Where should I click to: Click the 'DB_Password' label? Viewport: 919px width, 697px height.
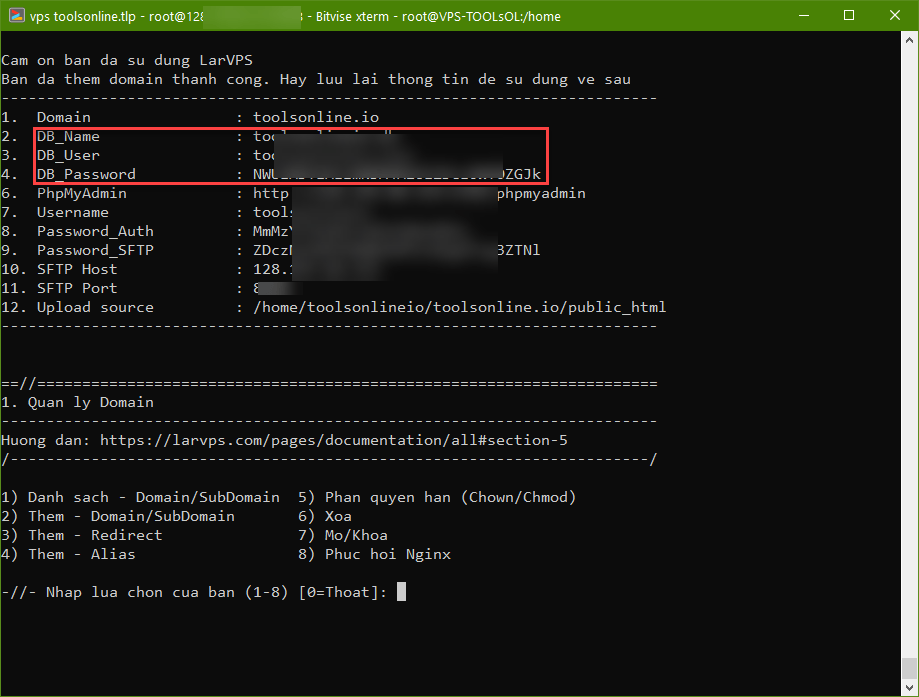pos(86,174)
